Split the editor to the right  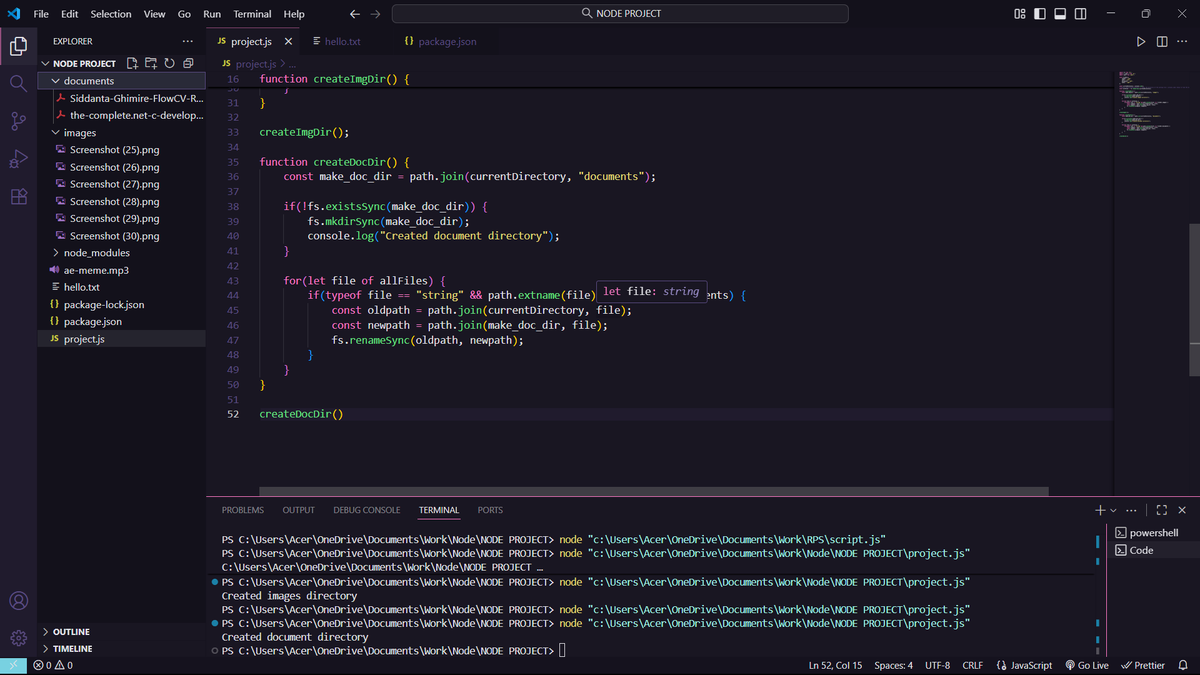click(1162, 42)
